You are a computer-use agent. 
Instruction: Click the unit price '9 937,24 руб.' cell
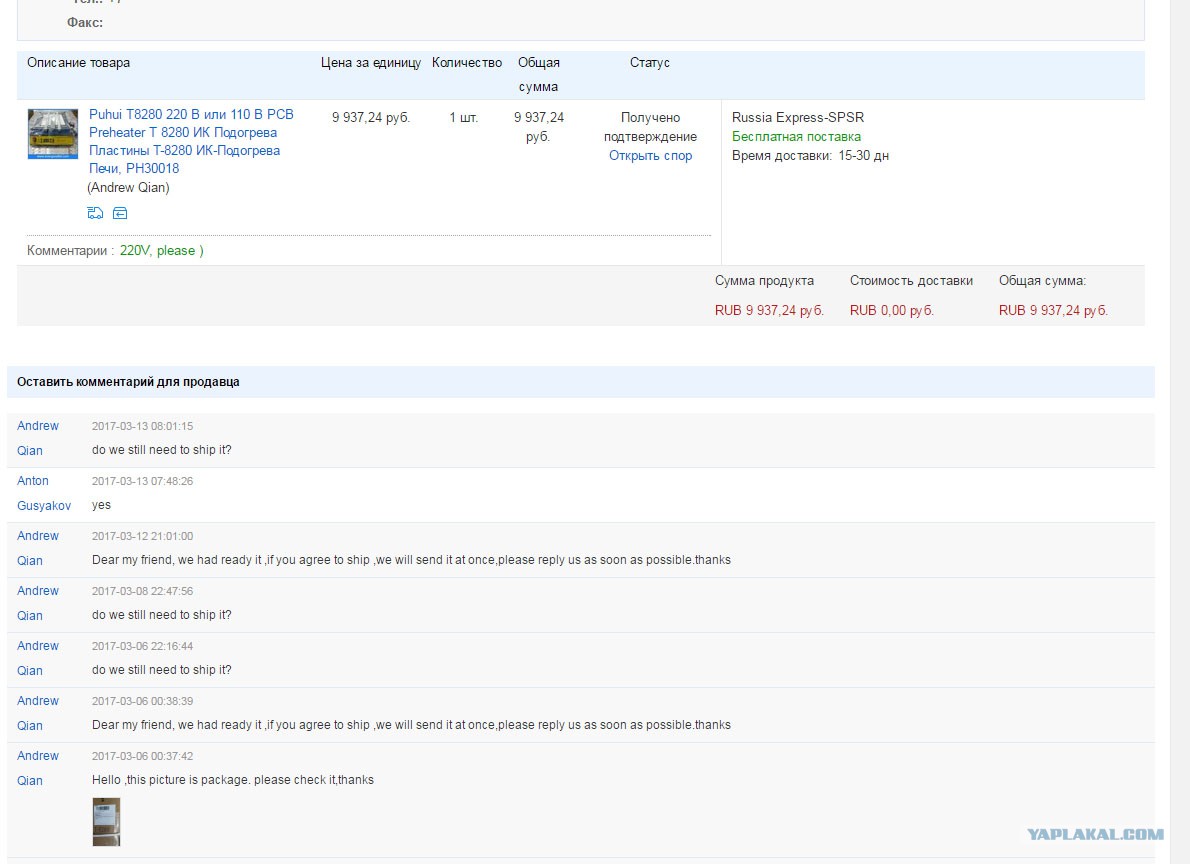click(371, 118)
